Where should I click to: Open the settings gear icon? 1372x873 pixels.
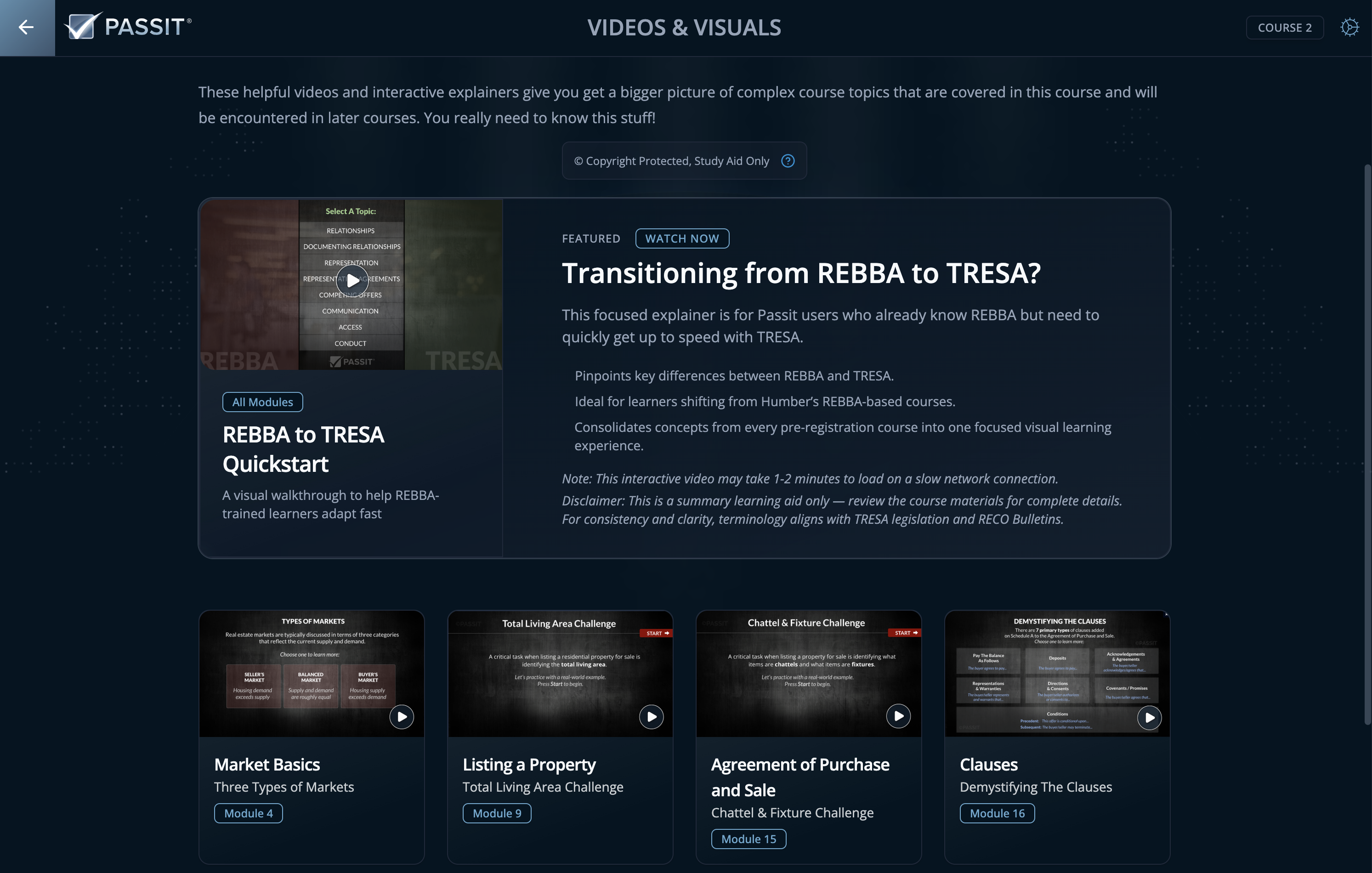pos(1349,28)
